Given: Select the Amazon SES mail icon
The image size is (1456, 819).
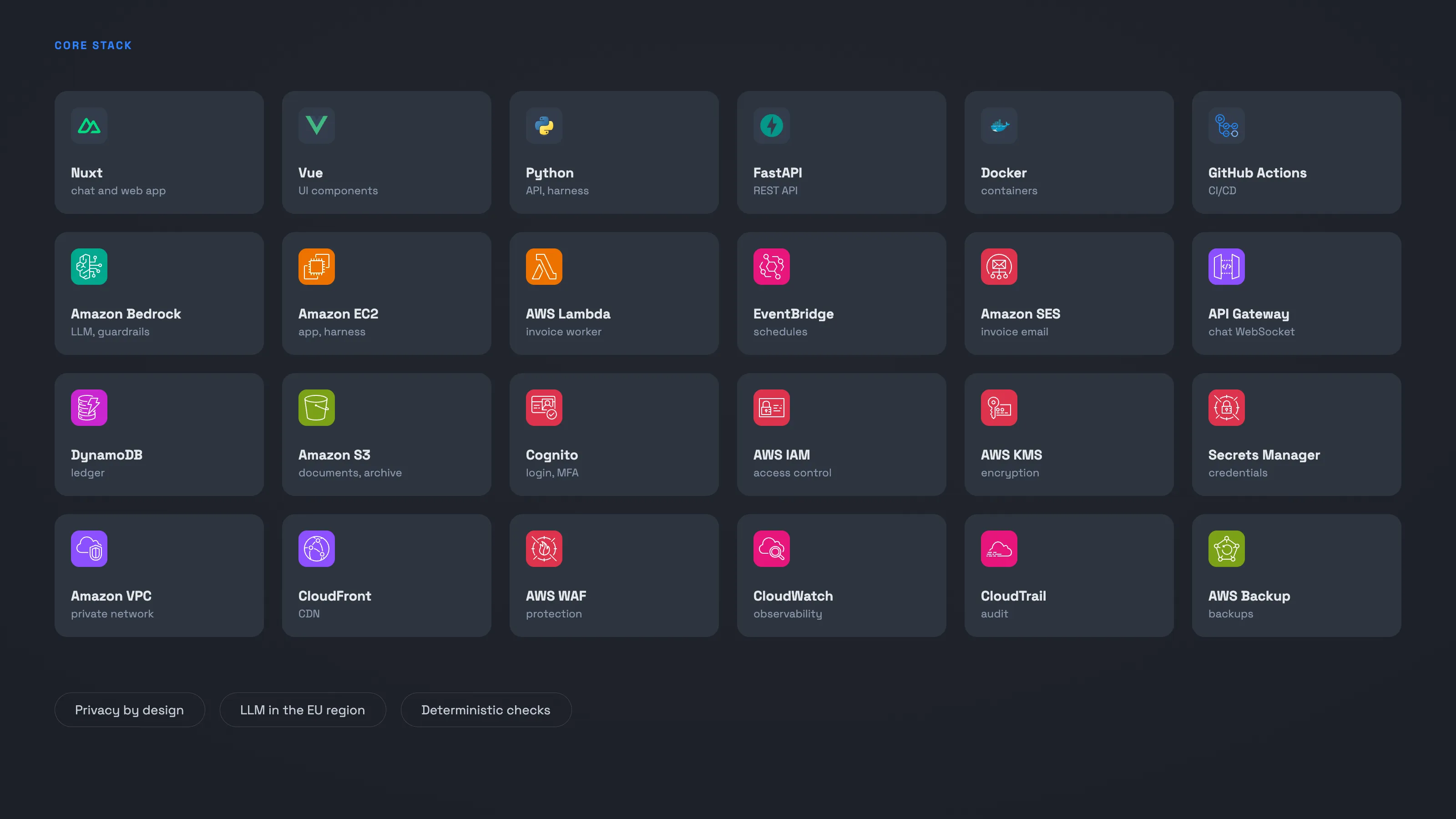Looking at the screenshot, I should [999, 266].
